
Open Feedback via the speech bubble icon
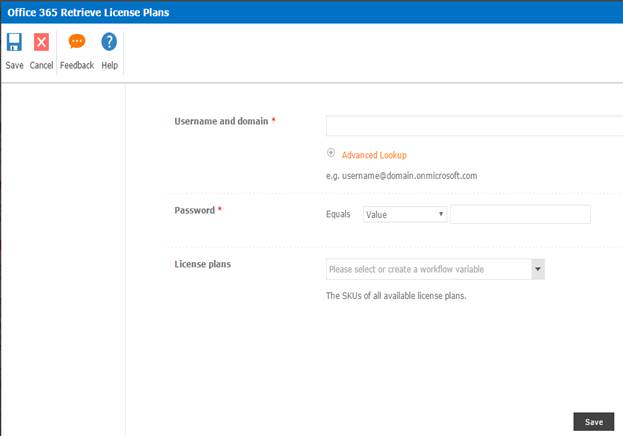[77, 42]
